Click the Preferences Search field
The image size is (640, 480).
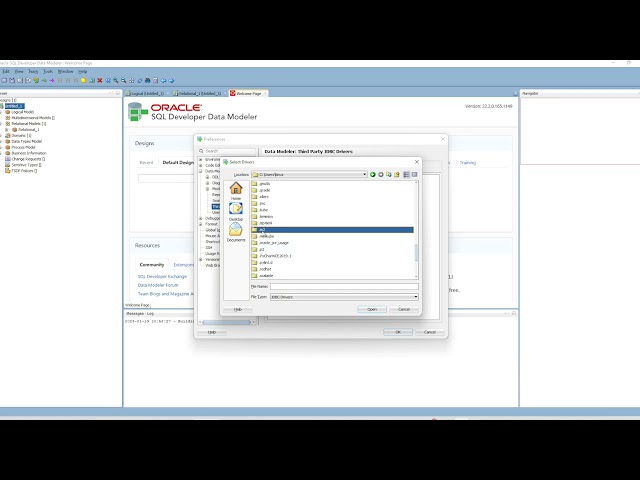227,151
